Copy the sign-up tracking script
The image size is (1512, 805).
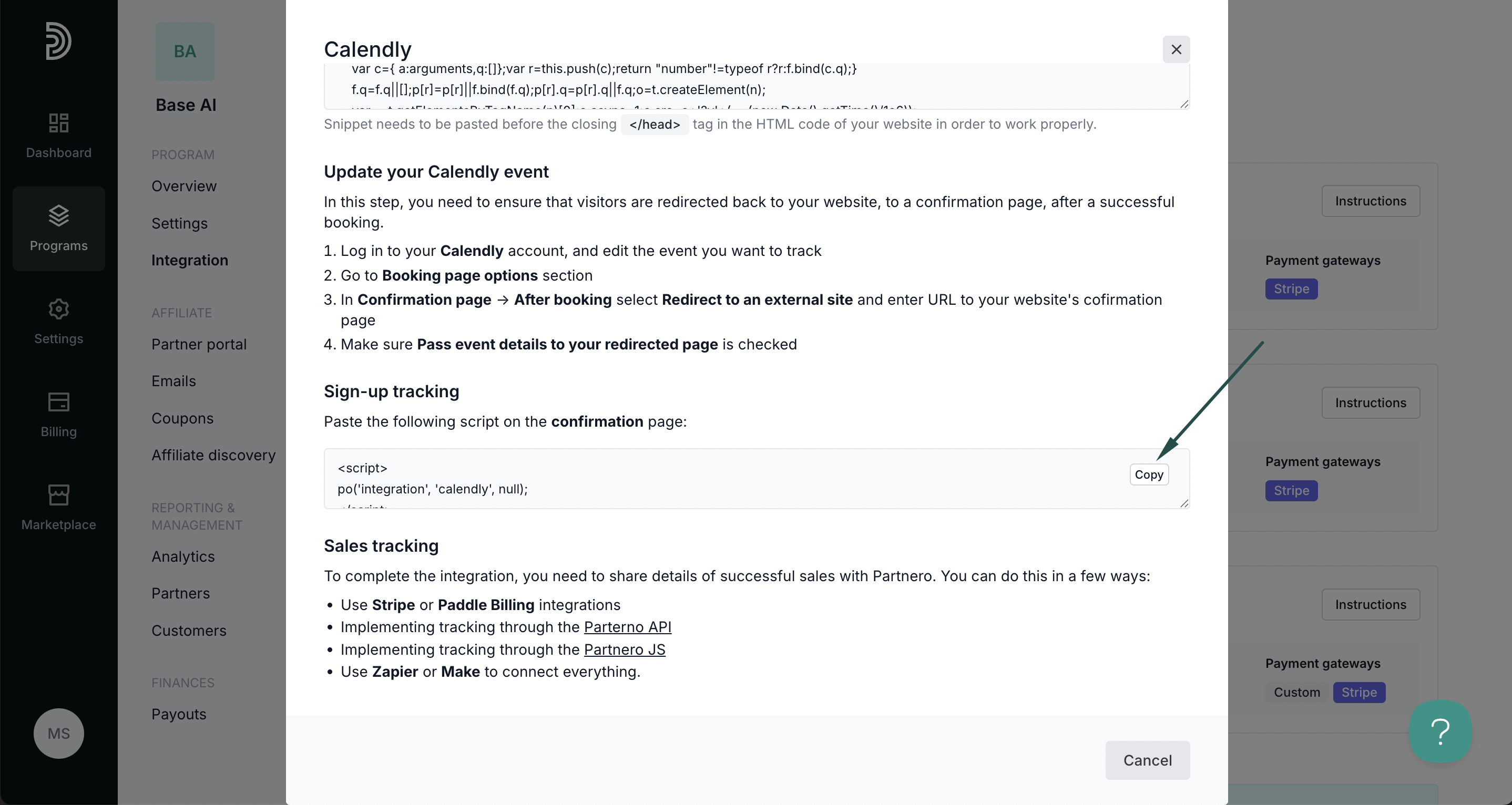tap(1149, 474)
